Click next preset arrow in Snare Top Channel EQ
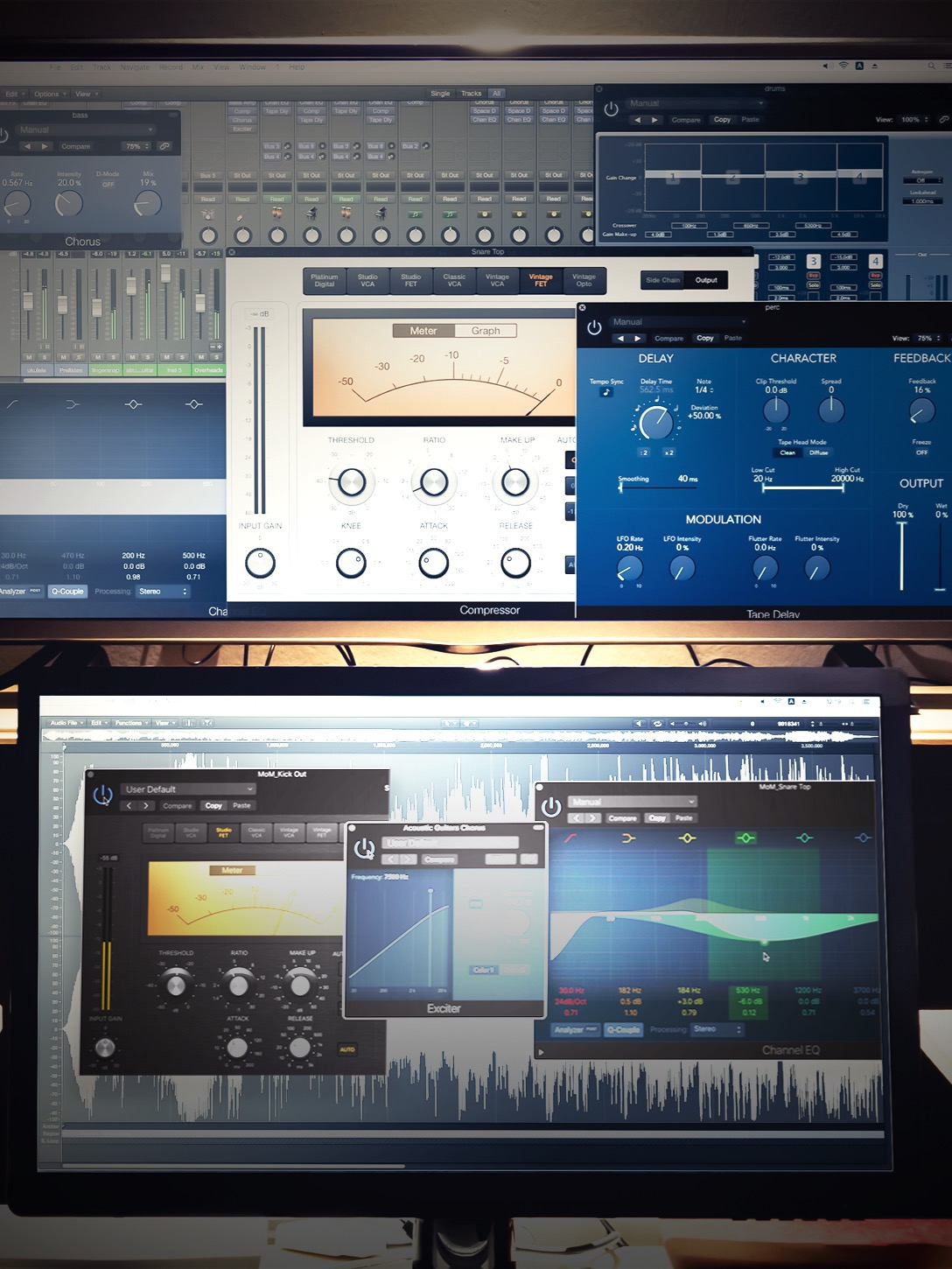This screenshot has height=1269, width=952. (593, 818)
